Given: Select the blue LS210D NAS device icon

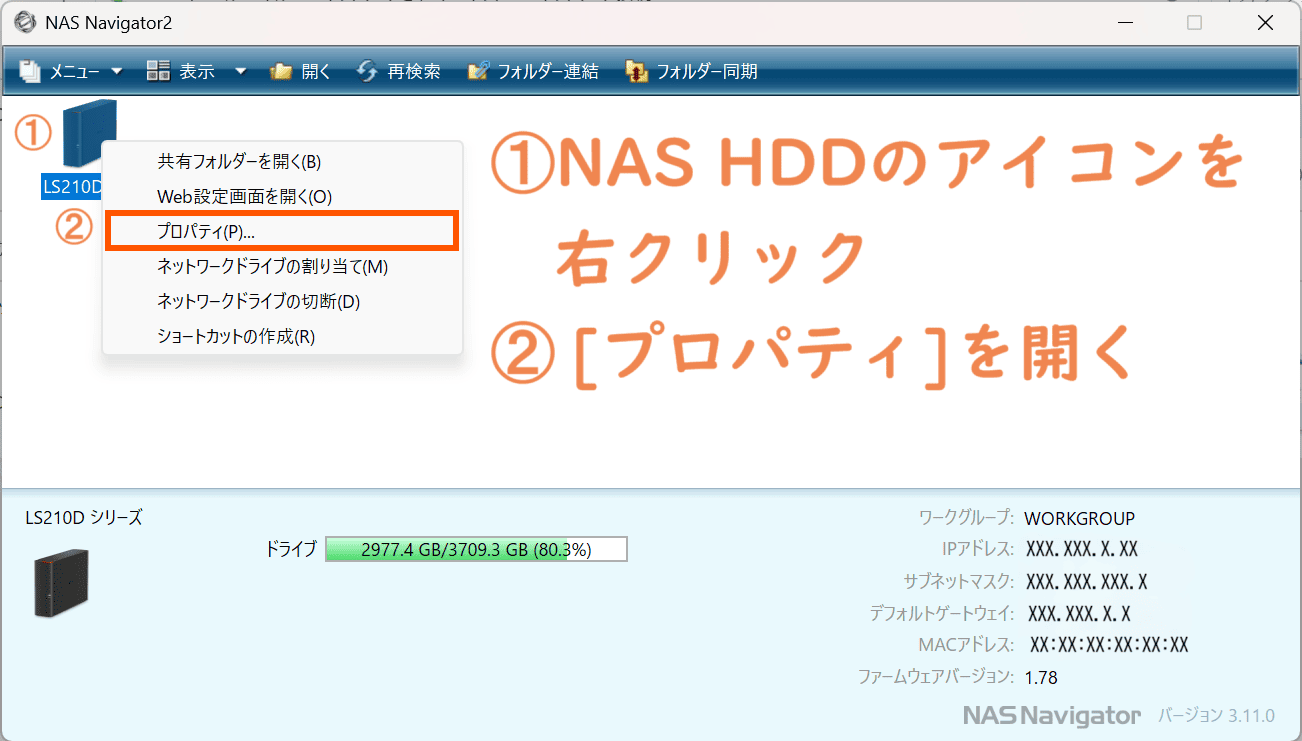Looking at the screenshot, I should [89, 134].
